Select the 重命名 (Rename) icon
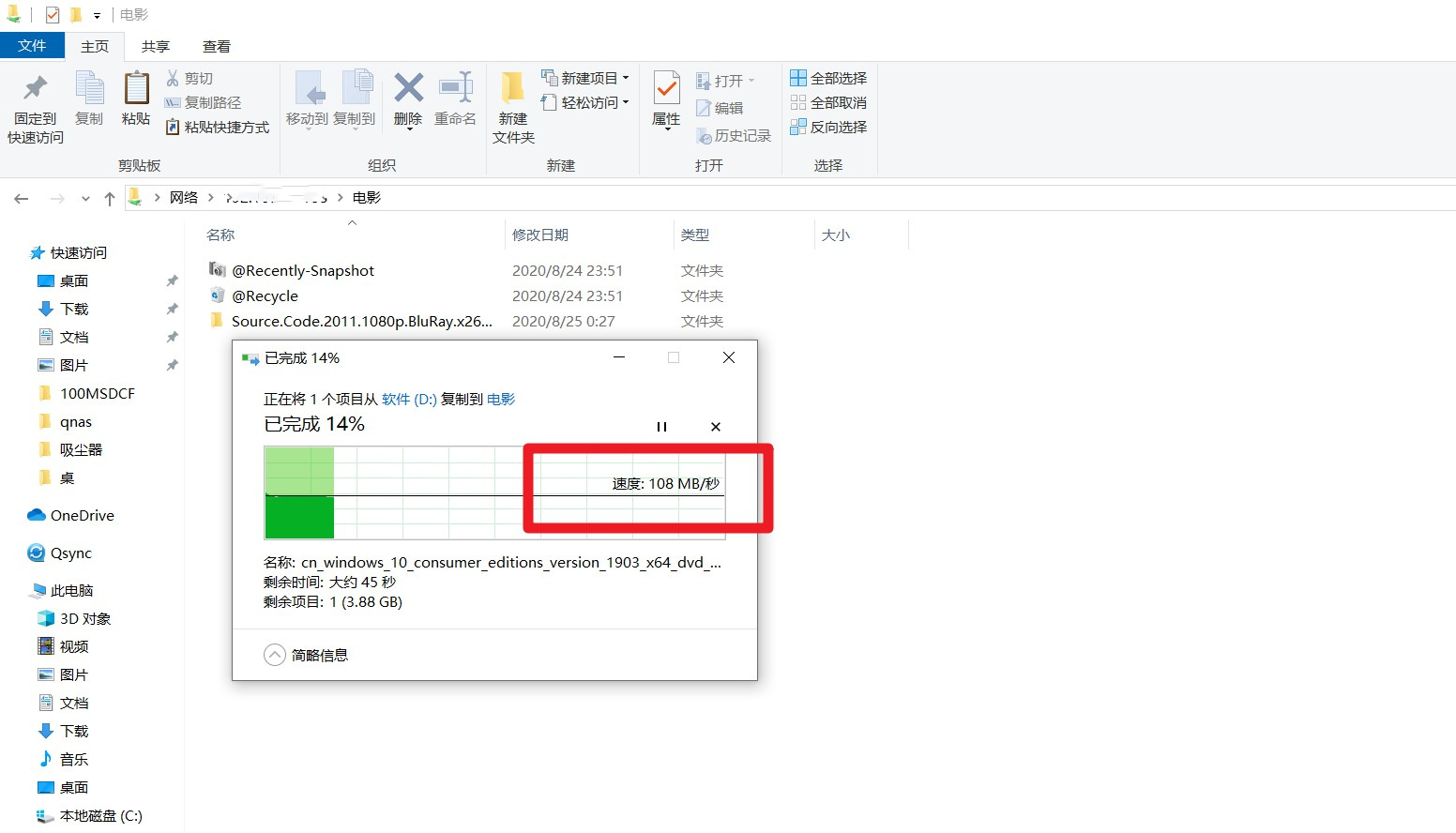 pyautogui.click(x=455, y=98)
